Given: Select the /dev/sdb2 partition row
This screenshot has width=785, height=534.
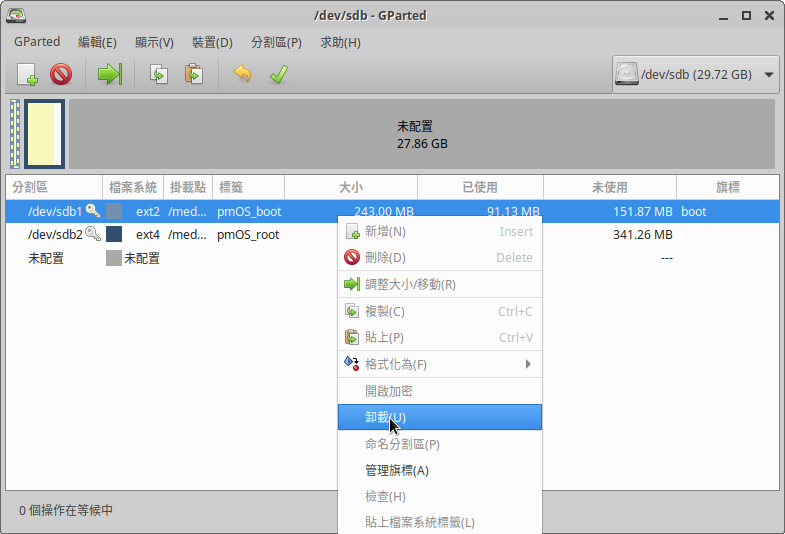Looking at the screenshot, I should point(55,234).
